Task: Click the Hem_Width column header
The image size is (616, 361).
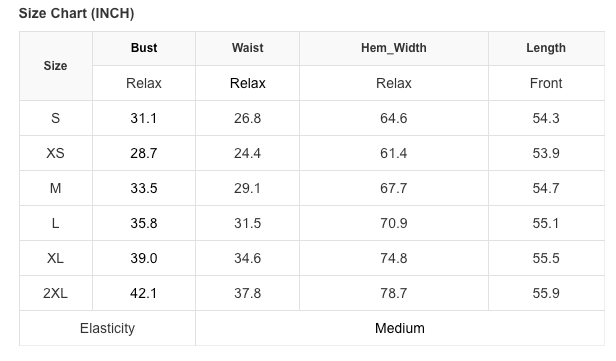Action: tap(394, 48)
